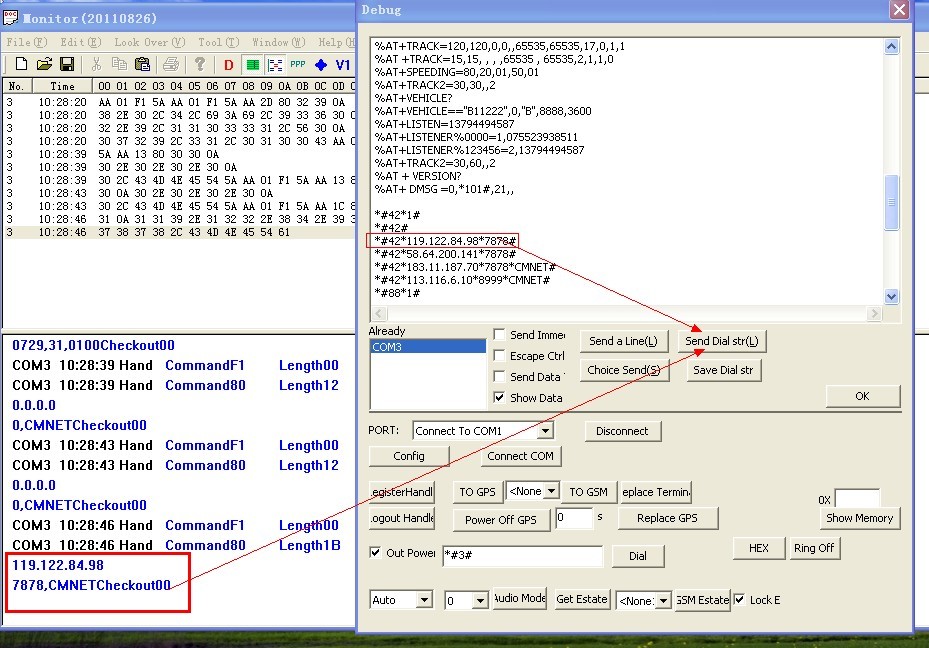929x648 pixels.
Task: Click the blue diamond toolbar icon
Action: coord(321,65)
